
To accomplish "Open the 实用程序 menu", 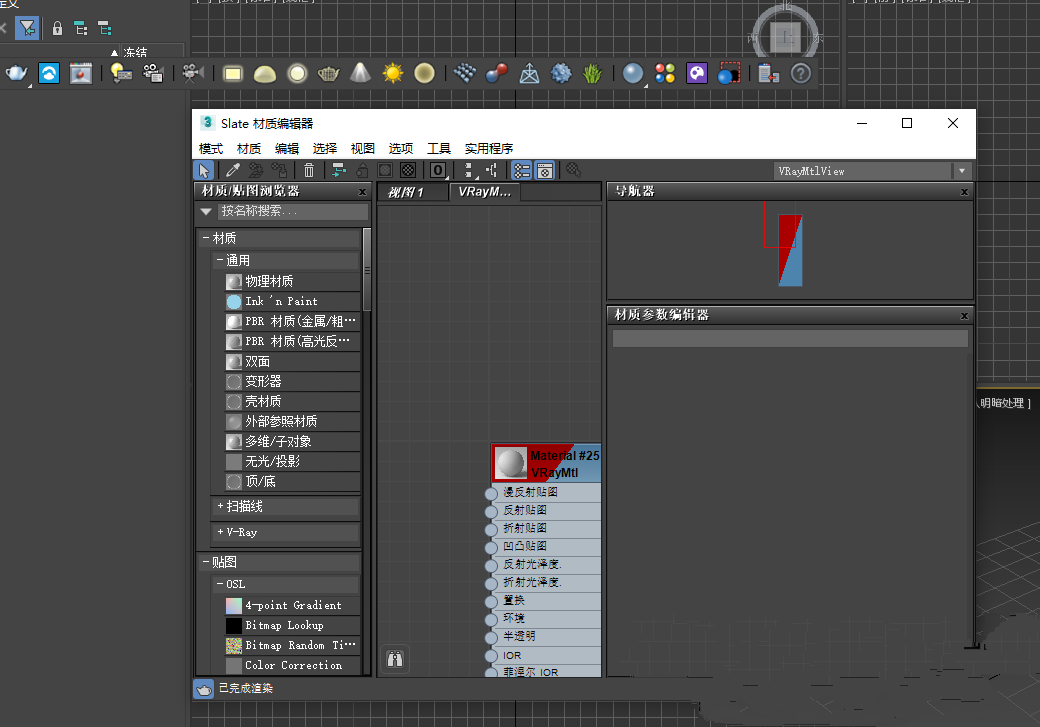I will (x=489, y=149).
